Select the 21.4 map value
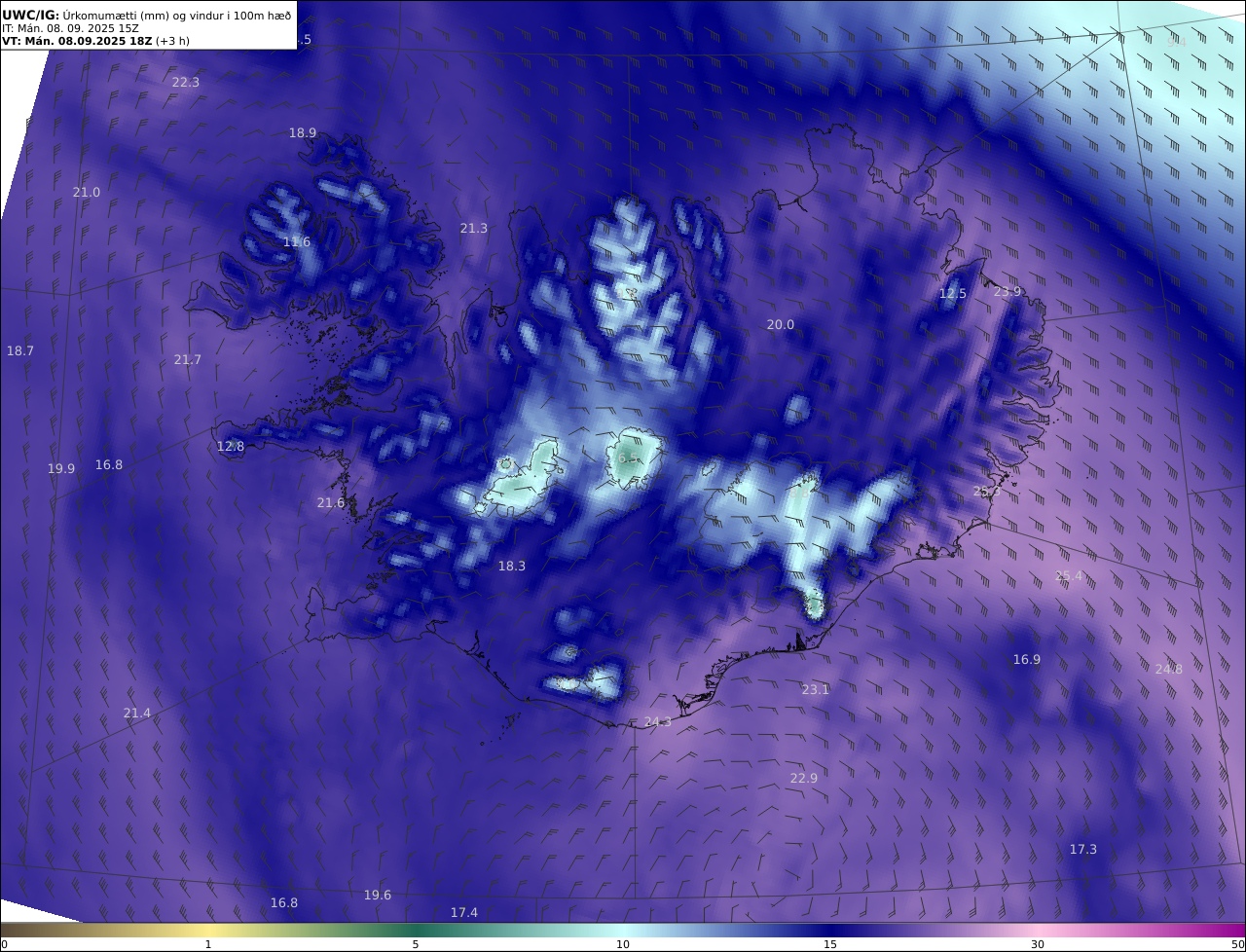 click(137, 714)
